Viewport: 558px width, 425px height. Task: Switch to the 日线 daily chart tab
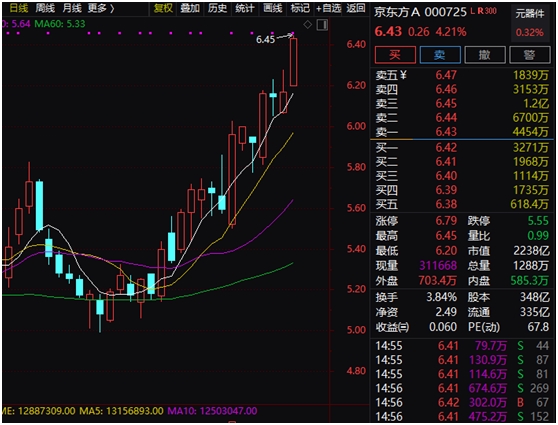pyautogui.click(x=19, y=8)
